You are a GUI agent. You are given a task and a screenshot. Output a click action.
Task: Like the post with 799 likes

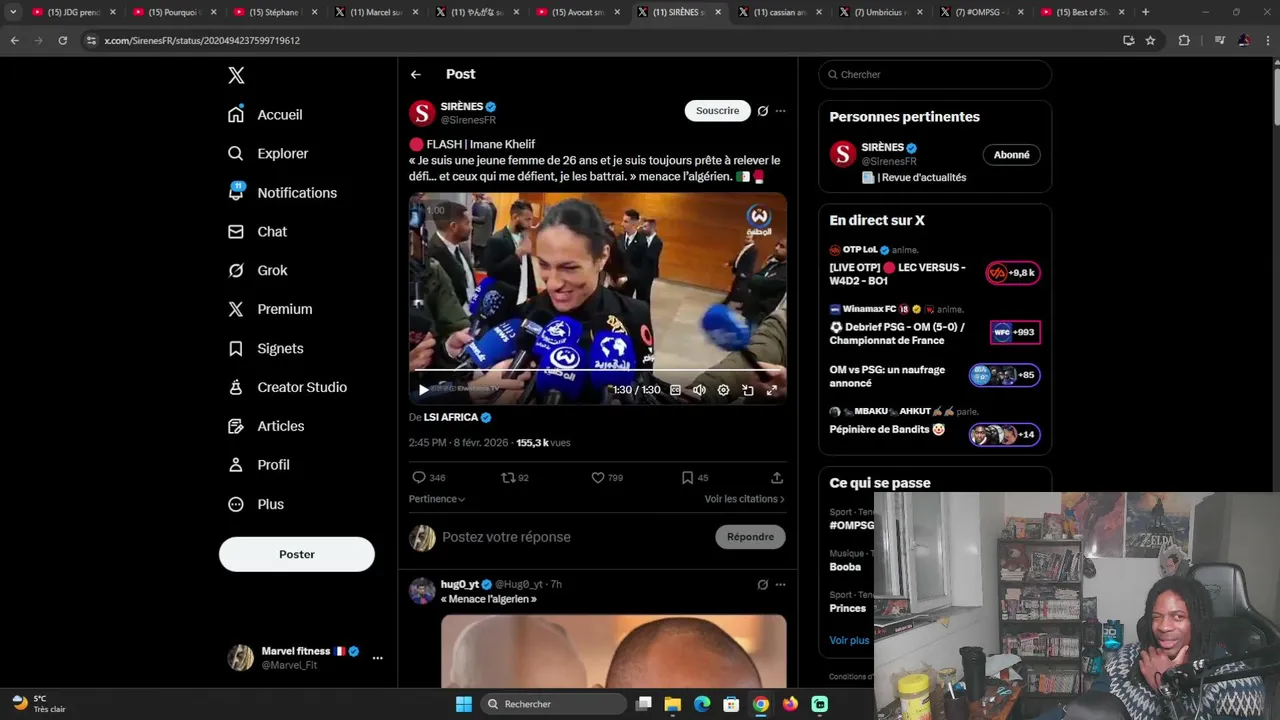point(607,478)
